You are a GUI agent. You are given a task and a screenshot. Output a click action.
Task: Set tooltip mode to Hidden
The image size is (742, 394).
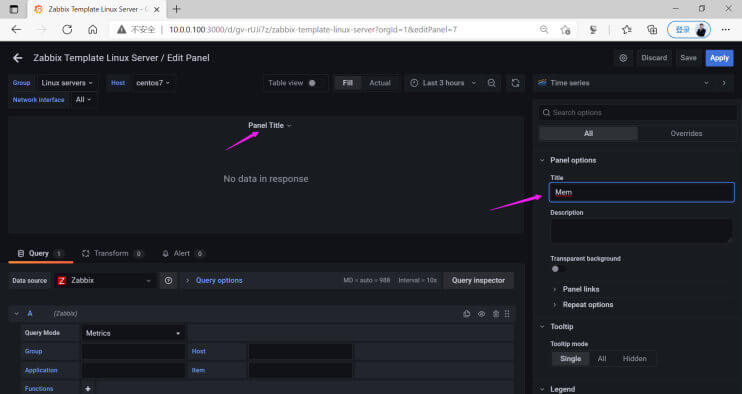click(x=635, y=359)
